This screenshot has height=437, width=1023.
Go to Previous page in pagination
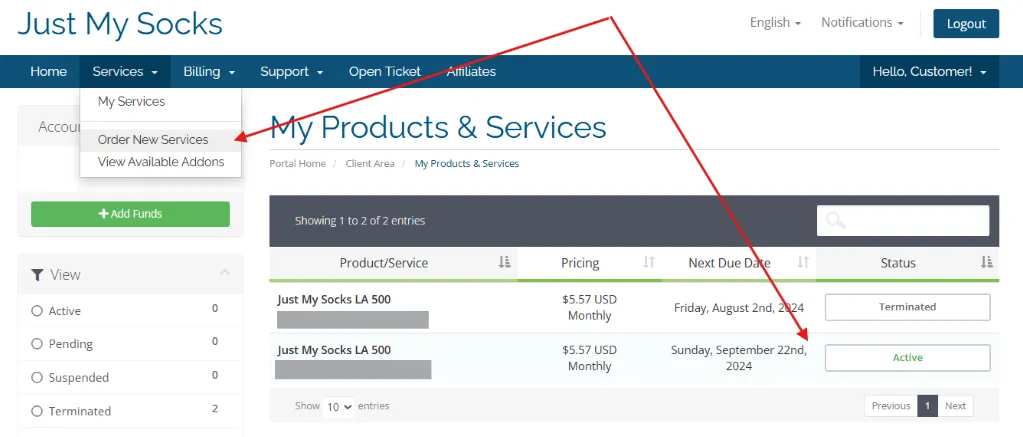[x=891, y=406]
